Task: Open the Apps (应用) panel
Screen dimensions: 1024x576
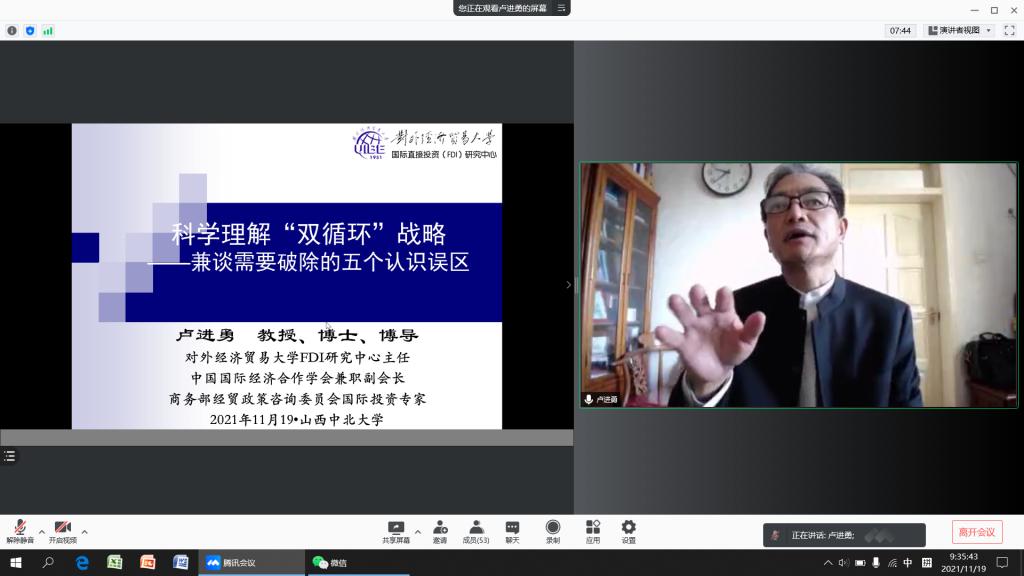Action: 593,531
